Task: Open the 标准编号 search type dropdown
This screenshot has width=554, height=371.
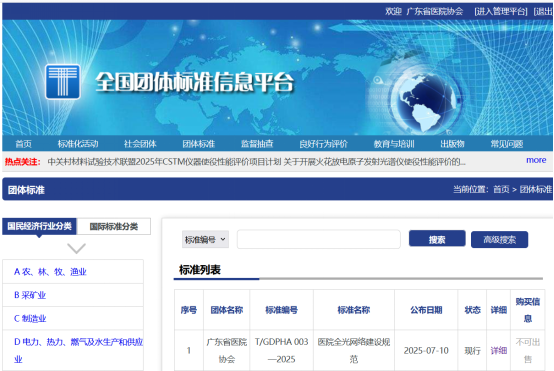Action: pyautogui.click(x=205, y=240)
